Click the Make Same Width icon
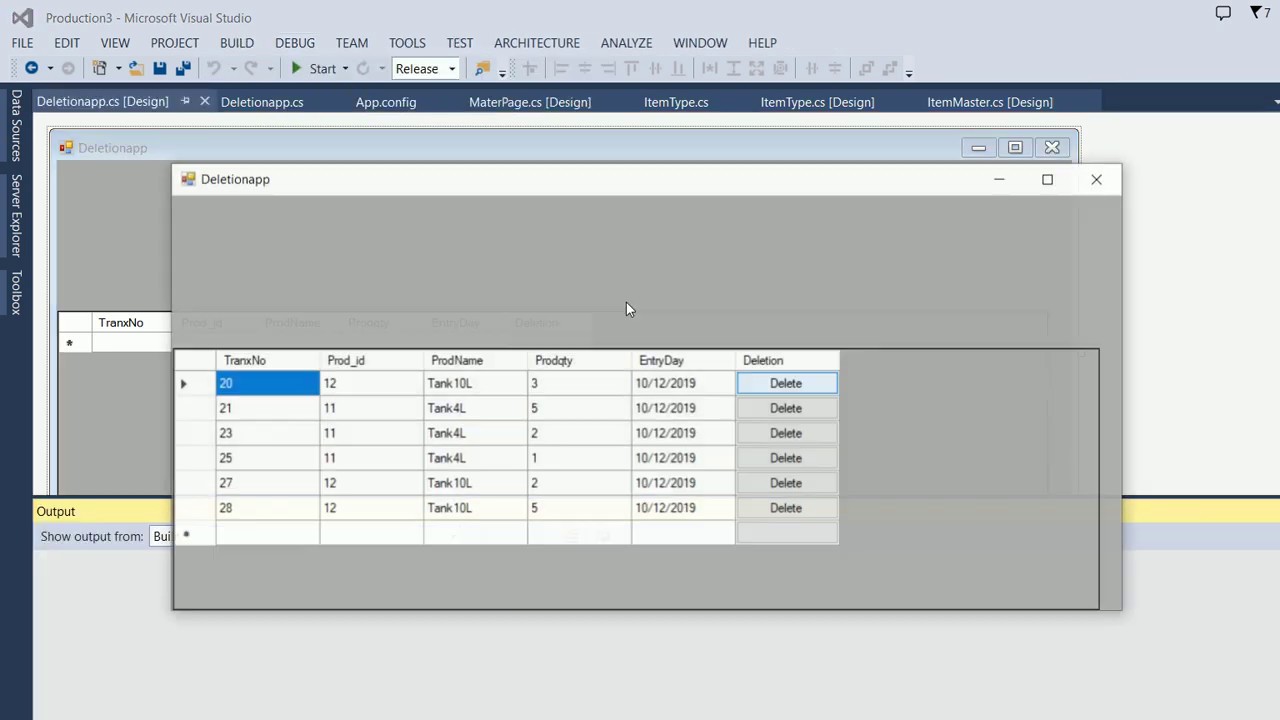This screenshot has height=720, width=1280. [x=710, y=68]
